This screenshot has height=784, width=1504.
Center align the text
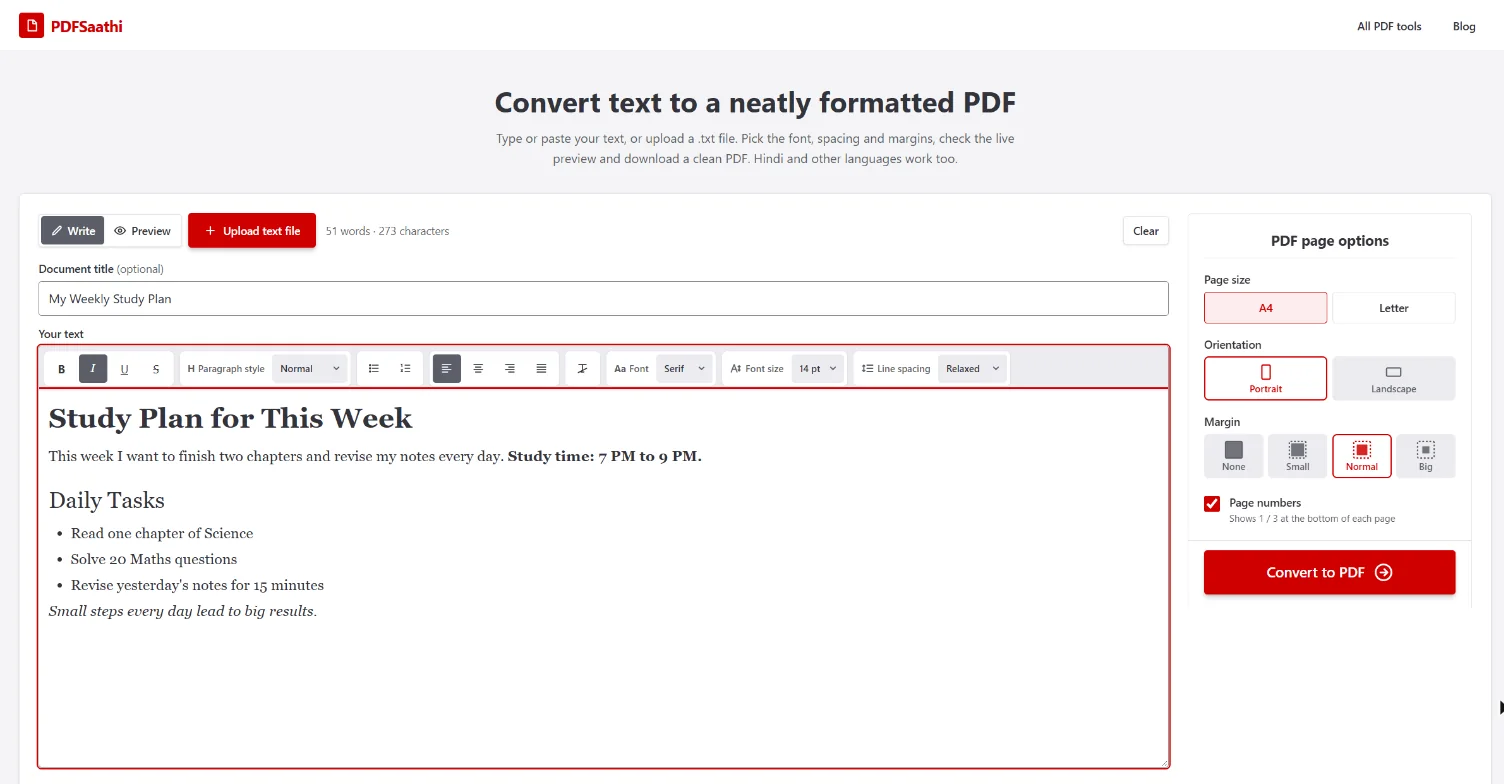click(x=478, y=369)
